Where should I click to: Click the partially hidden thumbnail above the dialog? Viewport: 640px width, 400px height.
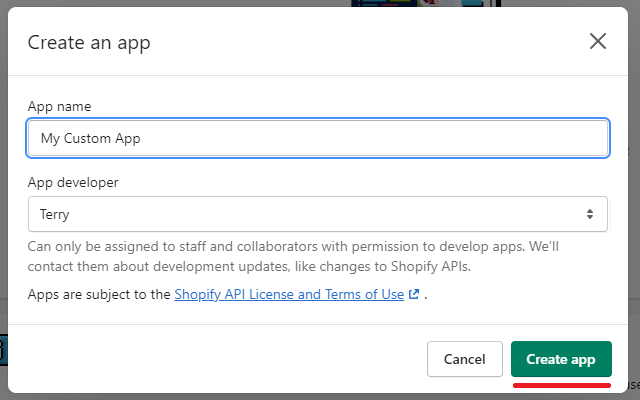click(426, 3)
